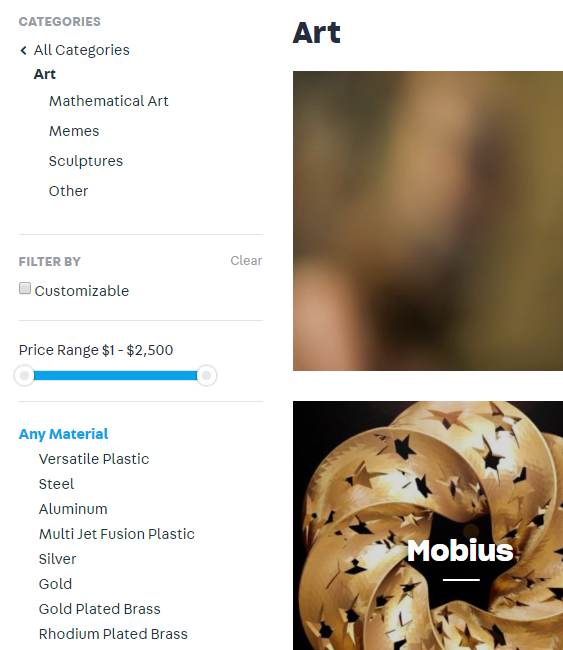
Task: Open the Other subcategory
Action: pyautogui.click(x=68, y=191)
